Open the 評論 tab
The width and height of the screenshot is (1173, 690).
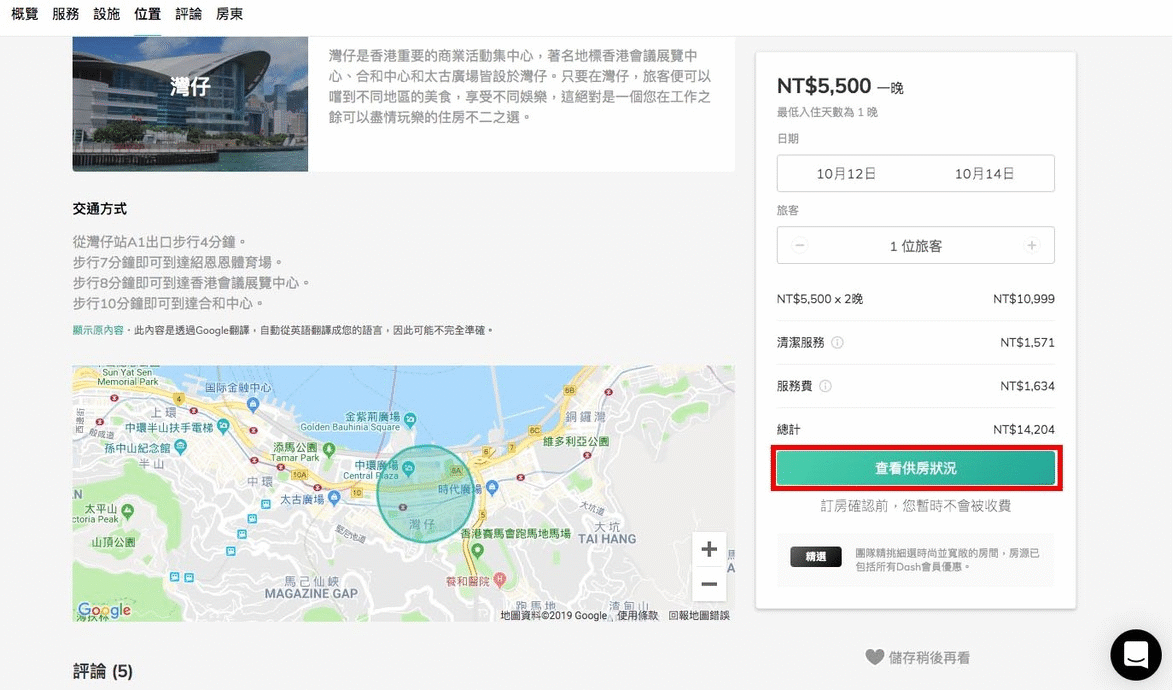coord(189,14)
